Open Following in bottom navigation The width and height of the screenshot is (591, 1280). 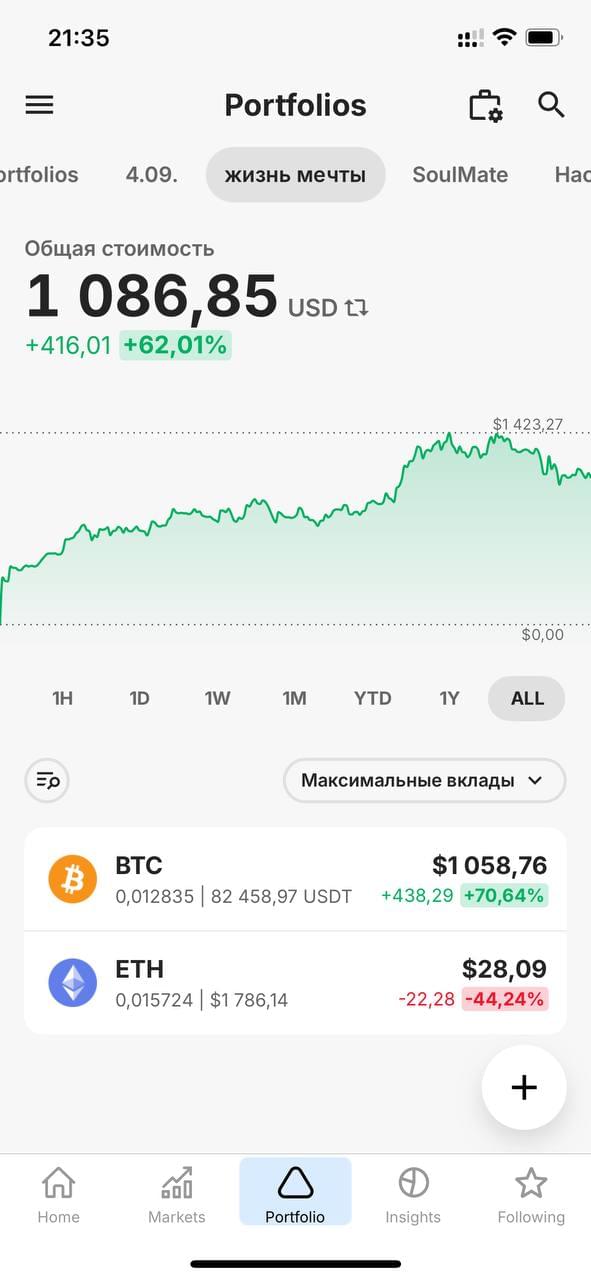coord(531,1194)
